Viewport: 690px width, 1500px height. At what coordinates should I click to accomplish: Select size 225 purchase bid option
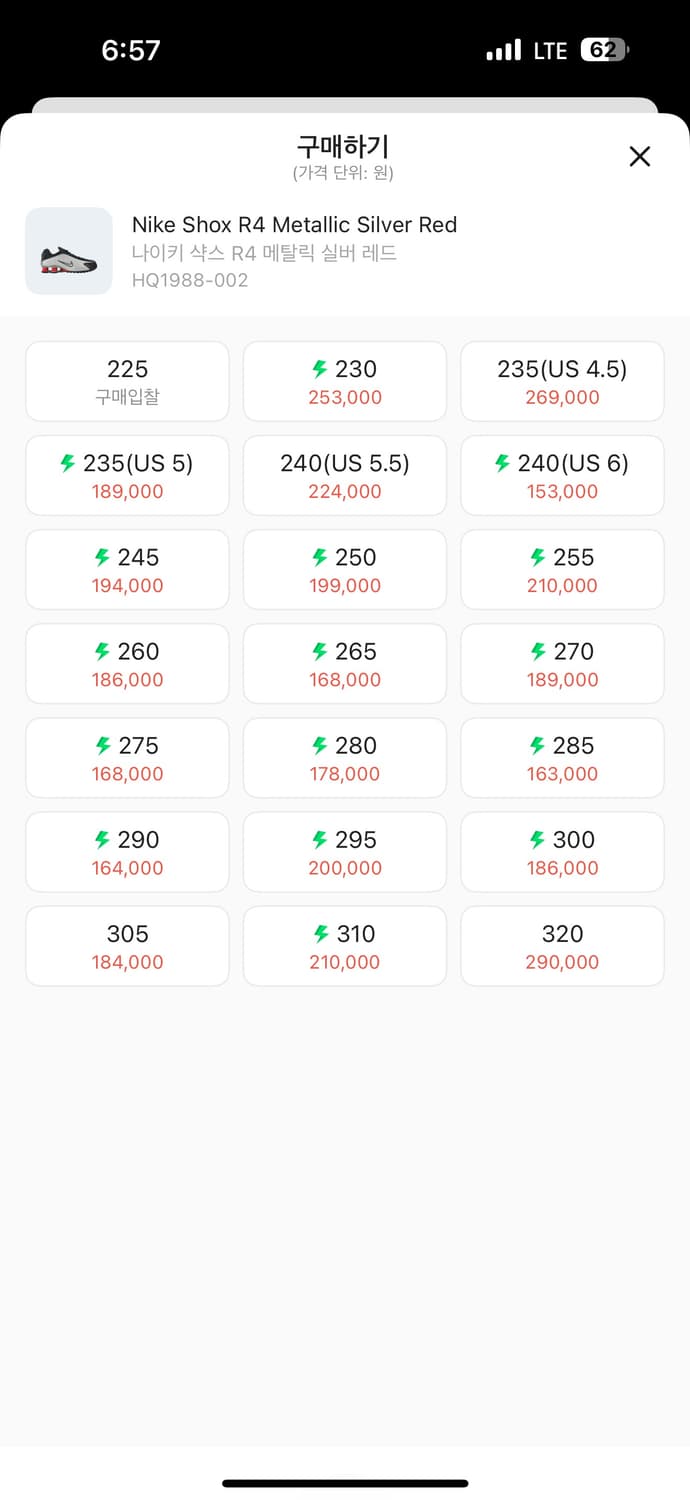tap(127, 381)
